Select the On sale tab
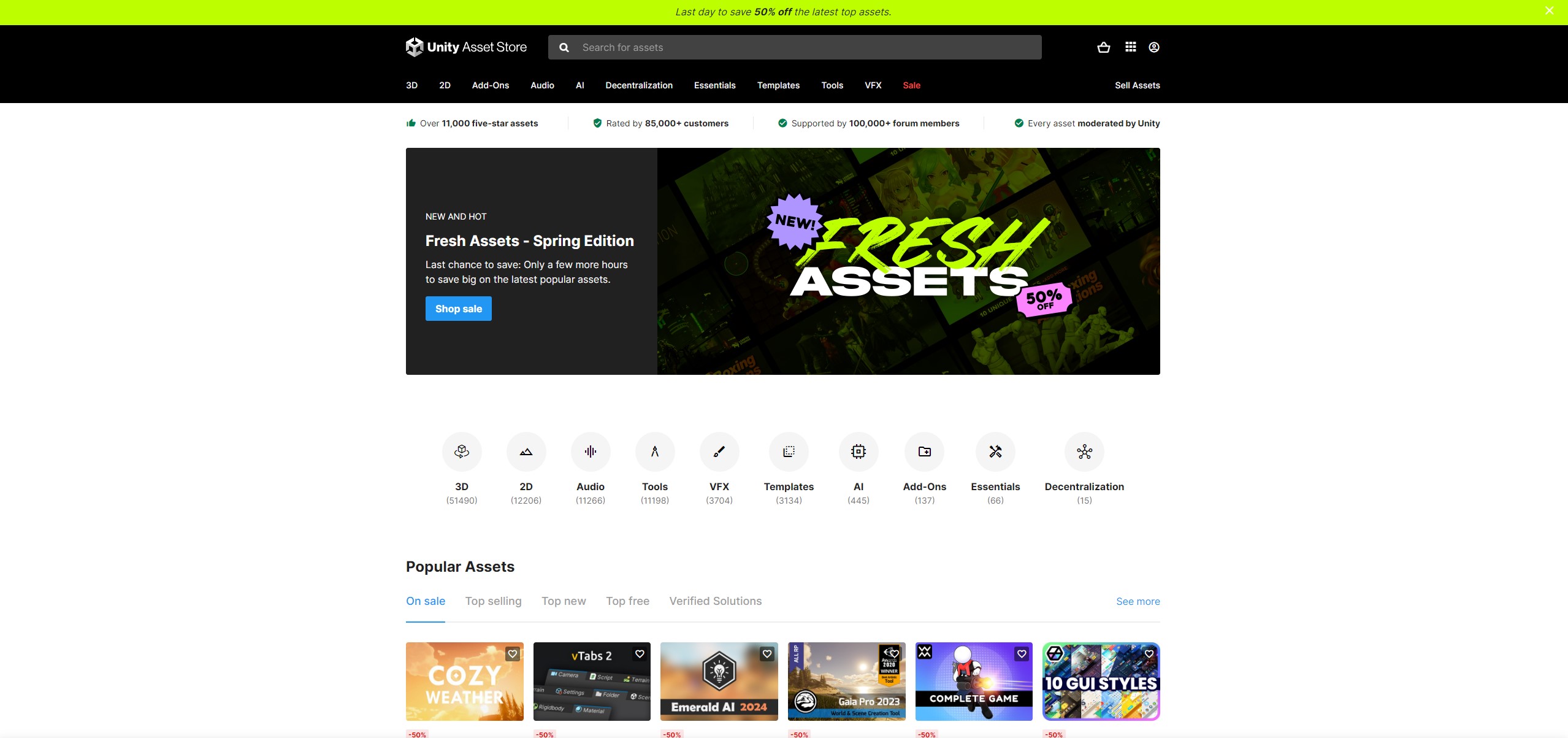 pyautogui.click(x=426, y=601)
